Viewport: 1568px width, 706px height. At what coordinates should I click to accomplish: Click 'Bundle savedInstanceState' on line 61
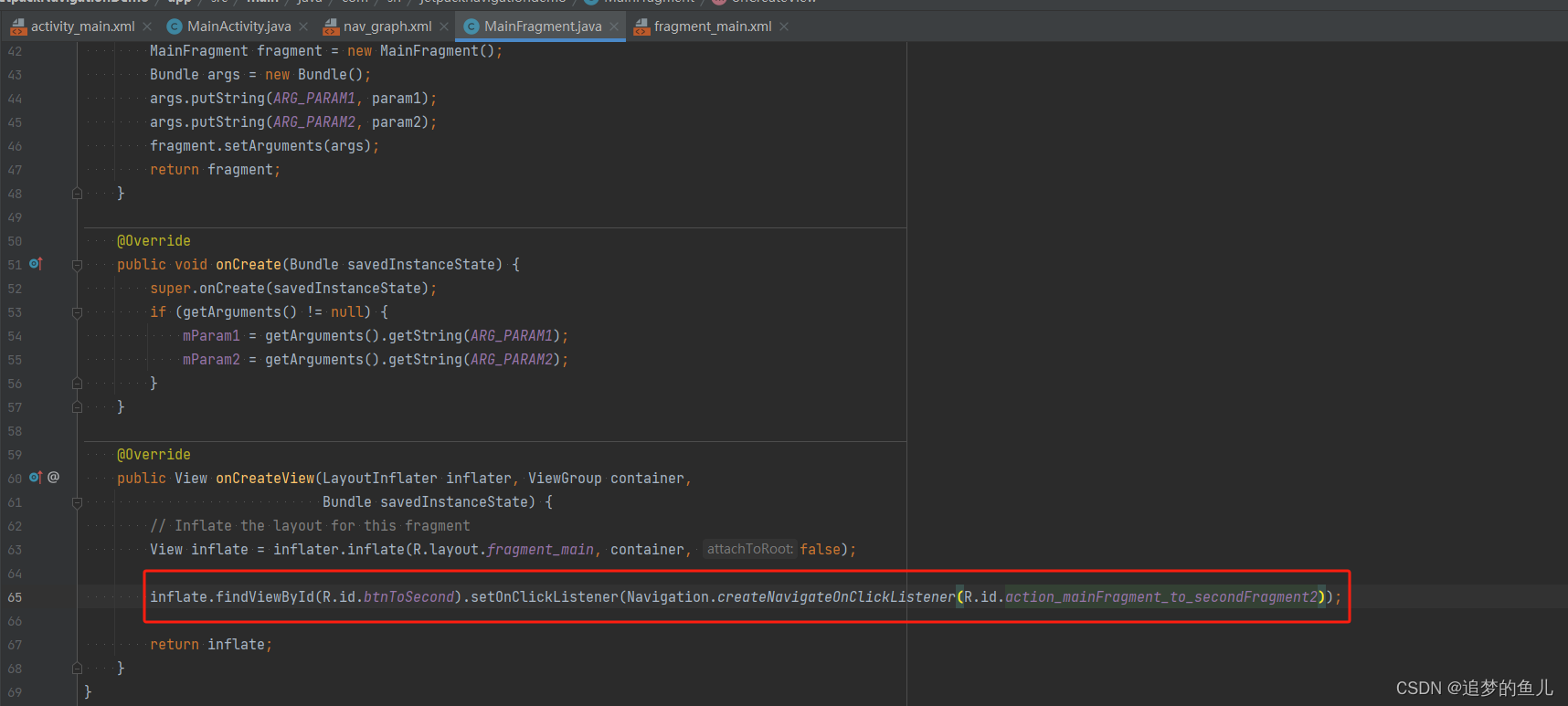(x=425, y=501)
